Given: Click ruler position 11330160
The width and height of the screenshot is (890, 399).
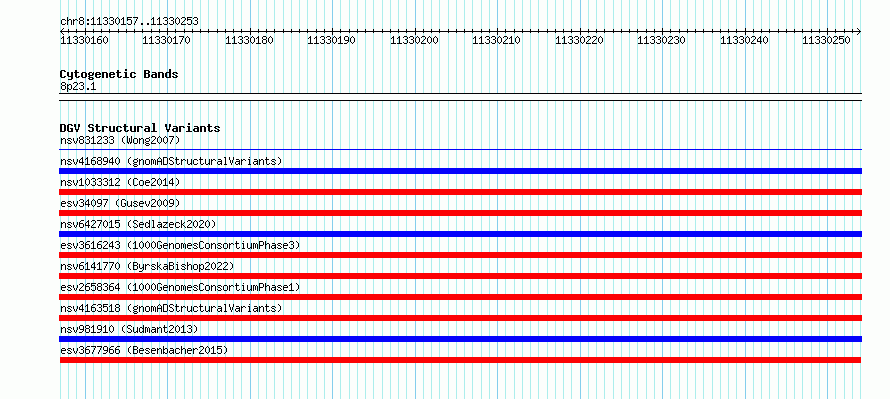Looking at the screenshot, I should 85,40.
